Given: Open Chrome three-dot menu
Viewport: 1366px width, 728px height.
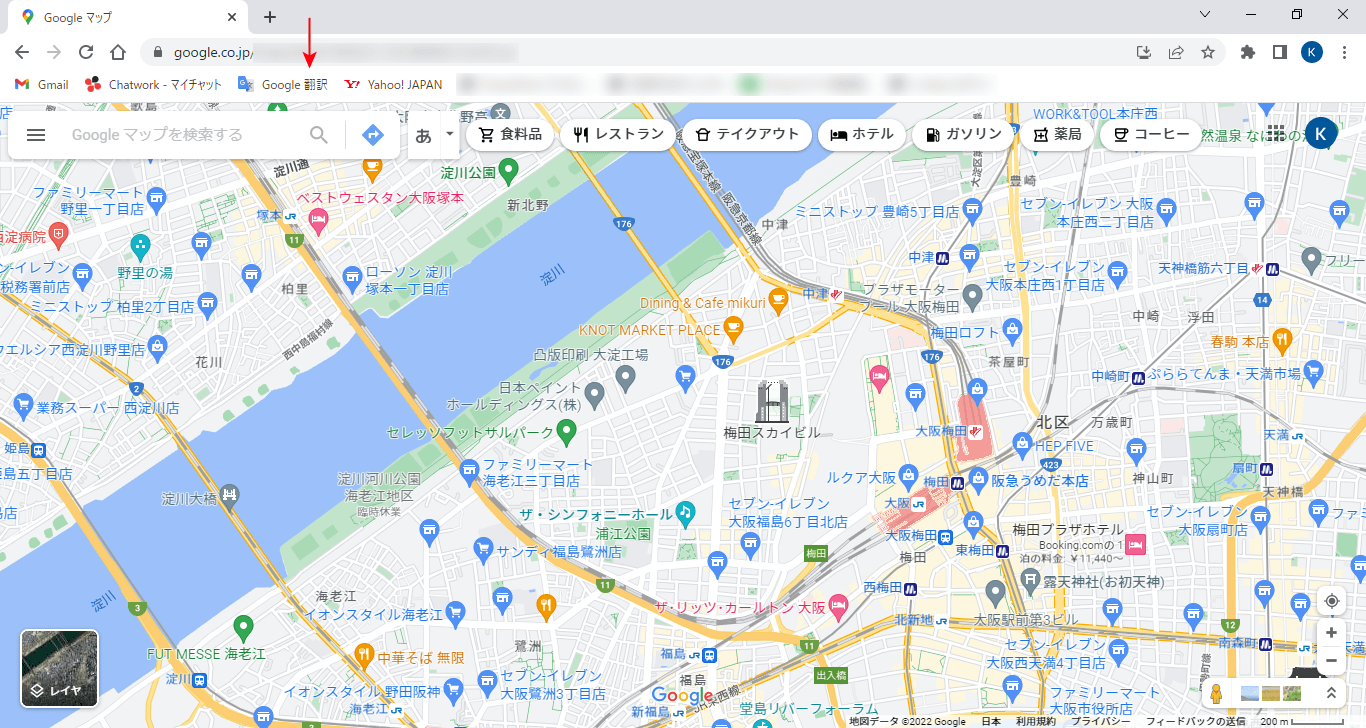Looking at the screenshot, I should tap(1344, 52).
